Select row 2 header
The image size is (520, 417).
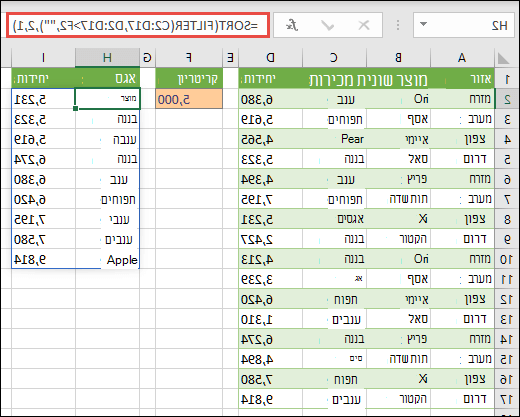tap(507, 99)
